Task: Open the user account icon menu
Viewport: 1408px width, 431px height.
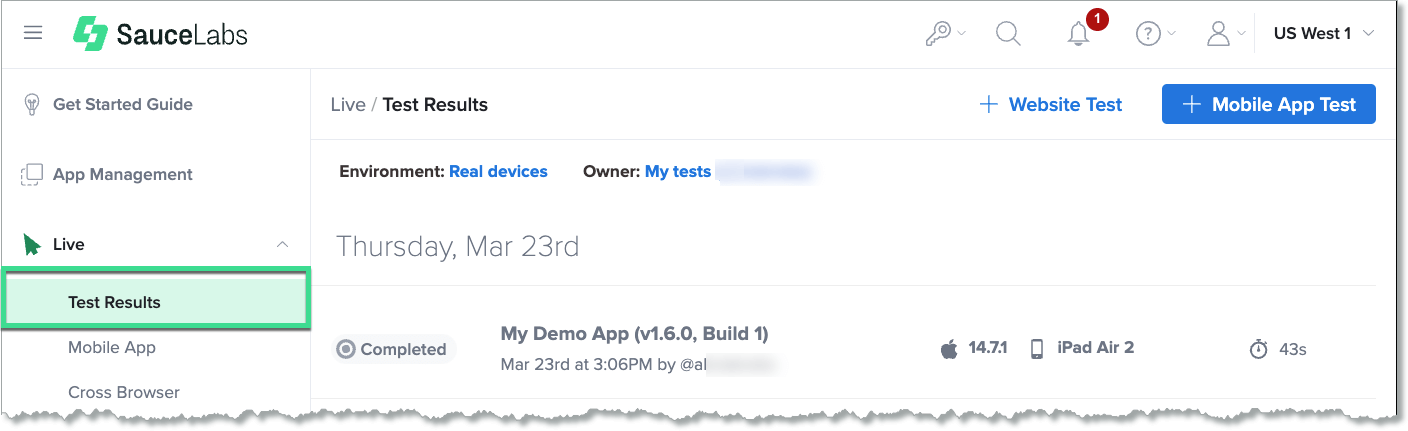Action: point(1218,34)
